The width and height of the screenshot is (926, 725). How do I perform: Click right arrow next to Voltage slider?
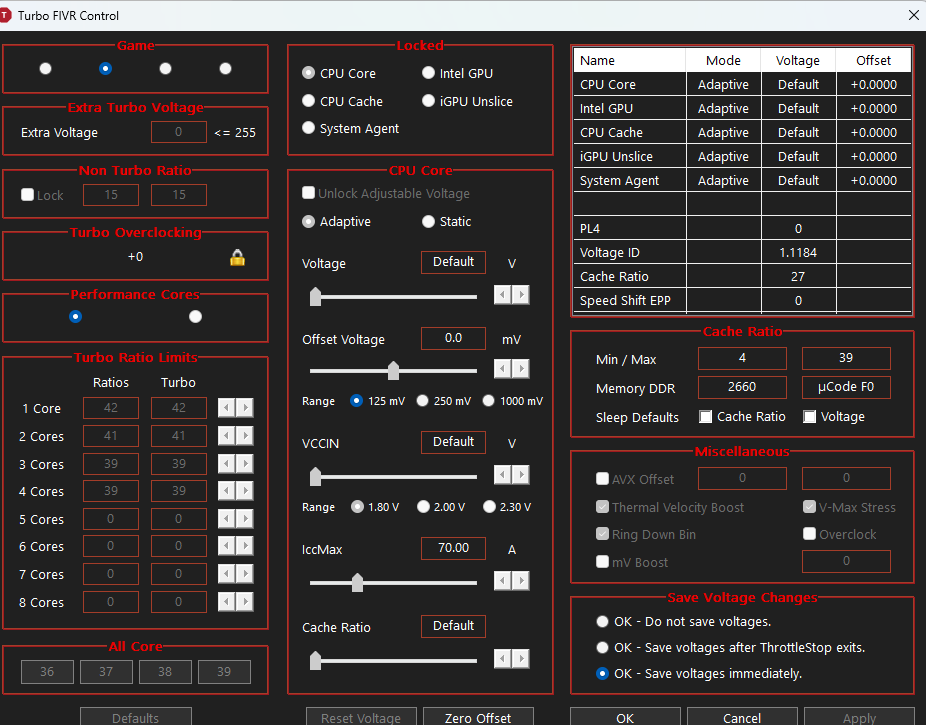coord(521,295)
